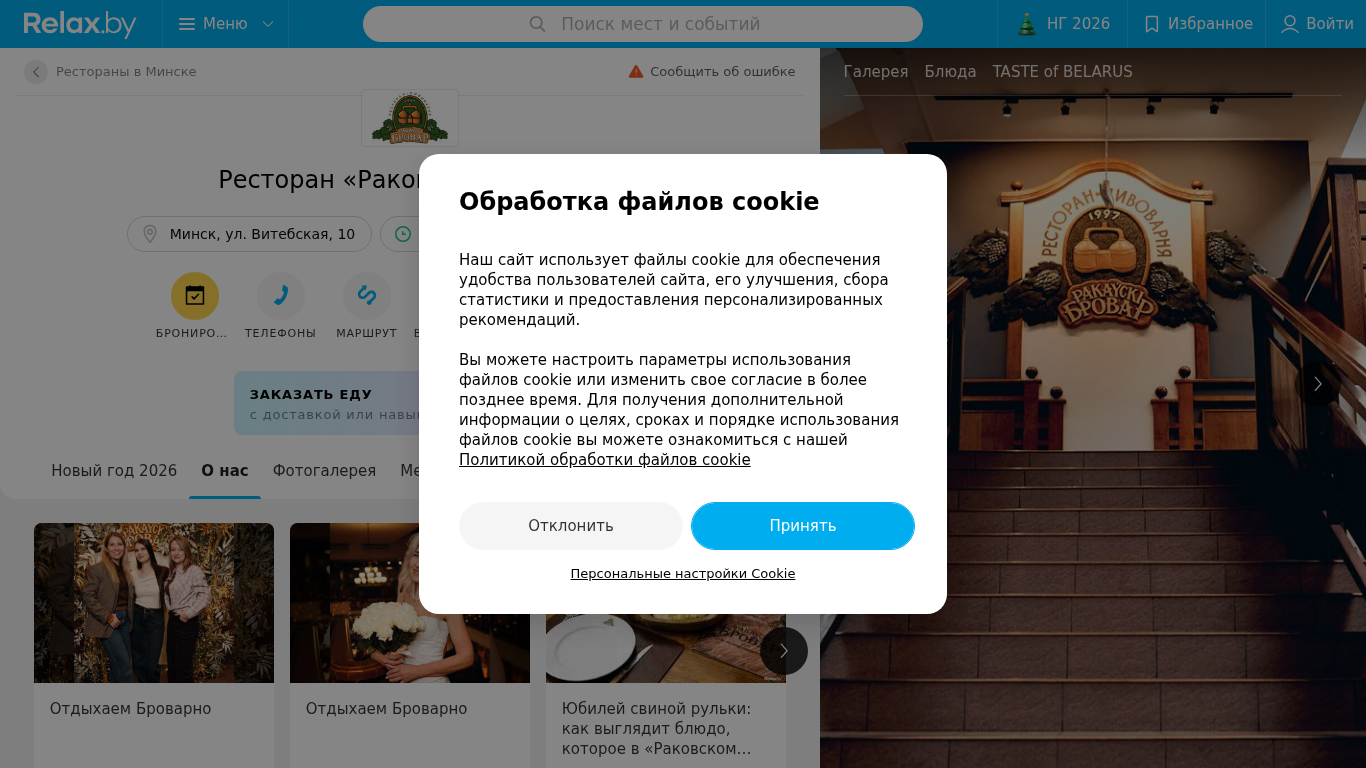Go back to Рестораны в Минске

[111, 72]
